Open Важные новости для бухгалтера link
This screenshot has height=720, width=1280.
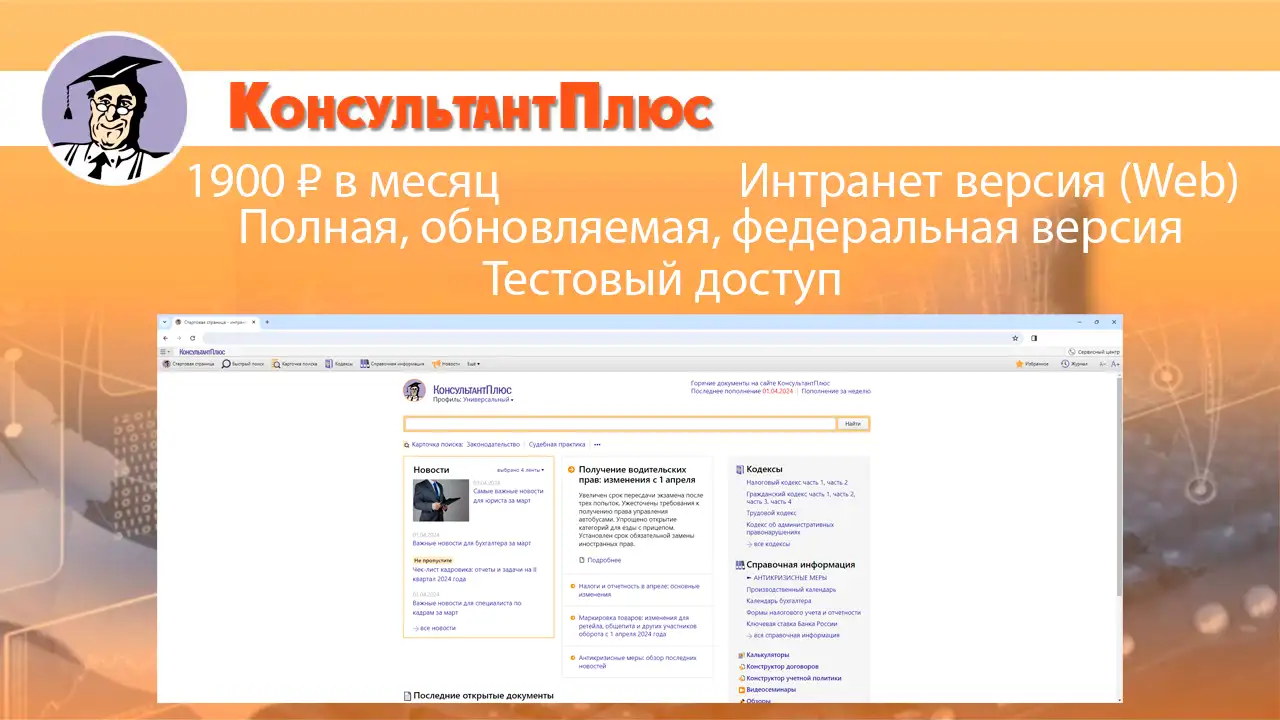(472, 543)
